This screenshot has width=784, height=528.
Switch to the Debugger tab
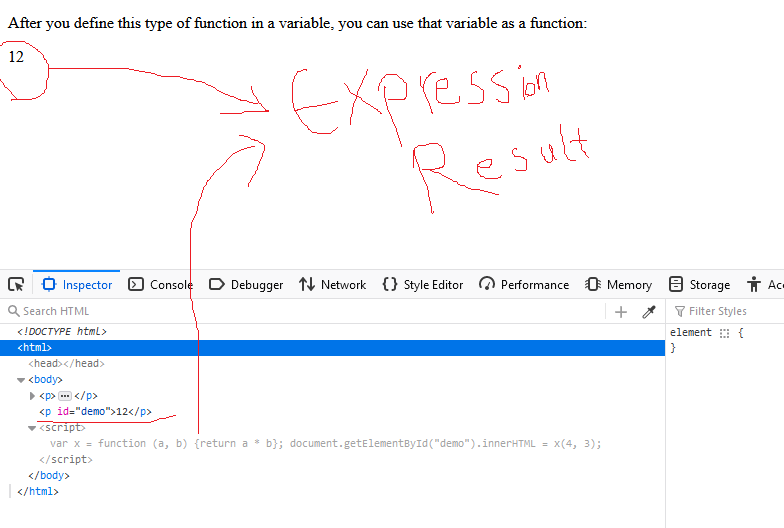246,284
